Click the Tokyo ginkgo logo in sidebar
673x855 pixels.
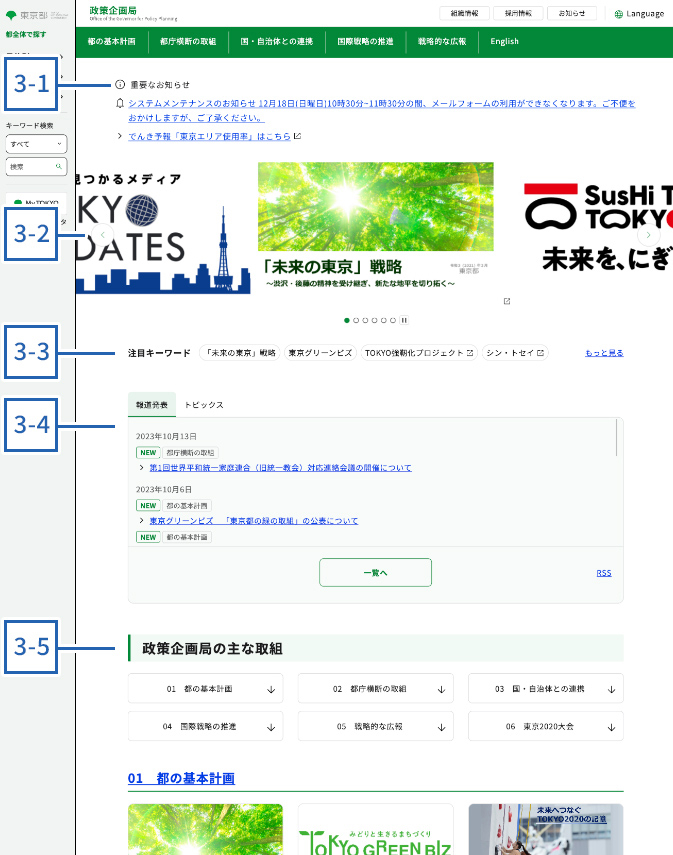[11, 16]
